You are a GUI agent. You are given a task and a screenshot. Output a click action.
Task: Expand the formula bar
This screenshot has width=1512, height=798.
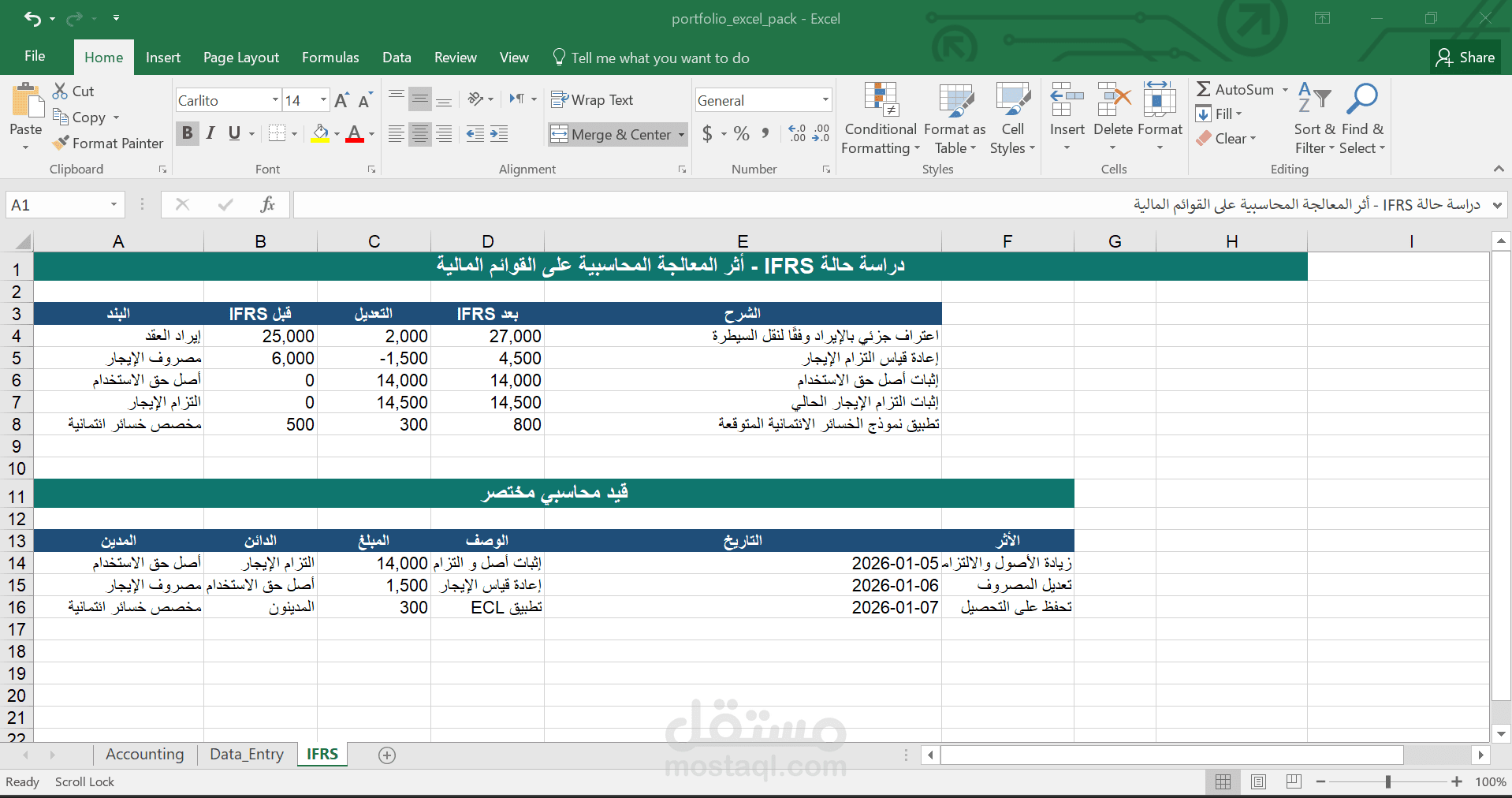click(x=1497, y=205)
